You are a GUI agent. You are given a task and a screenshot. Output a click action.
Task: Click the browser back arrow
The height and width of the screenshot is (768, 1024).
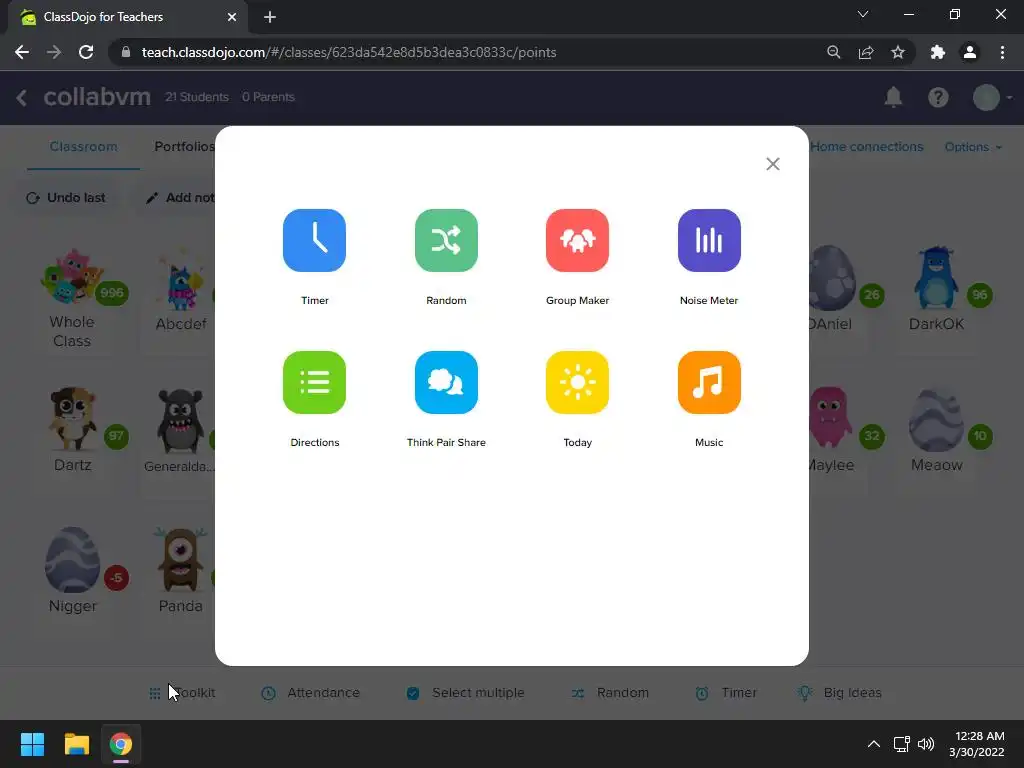click(22, 52)
